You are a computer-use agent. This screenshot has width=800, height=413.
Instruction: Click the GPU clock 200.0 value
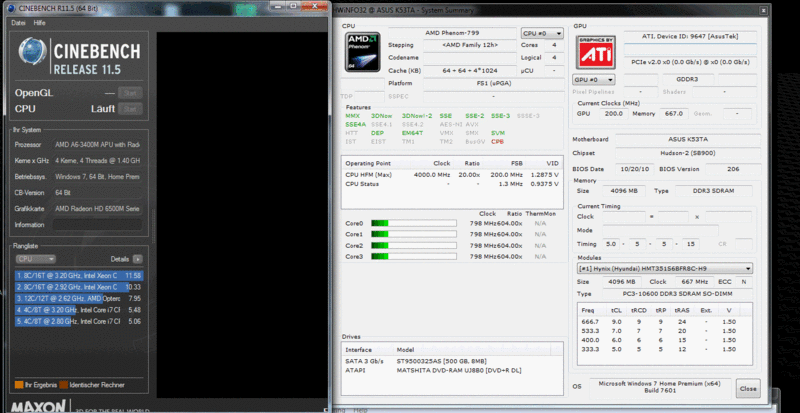[613, 114]
